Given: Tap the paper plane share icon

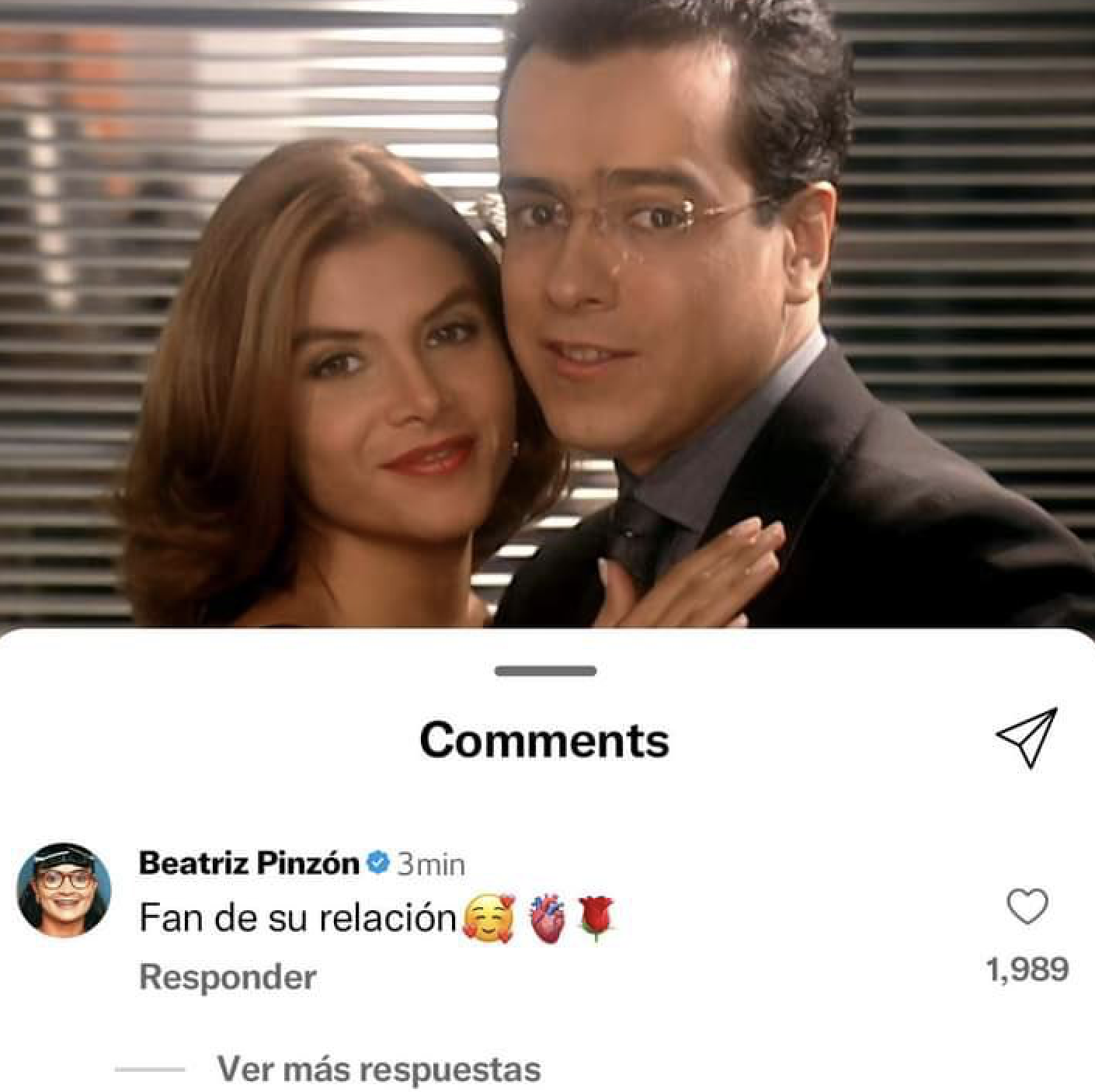Looking at the screenshot, I should tap(1027, 738).
